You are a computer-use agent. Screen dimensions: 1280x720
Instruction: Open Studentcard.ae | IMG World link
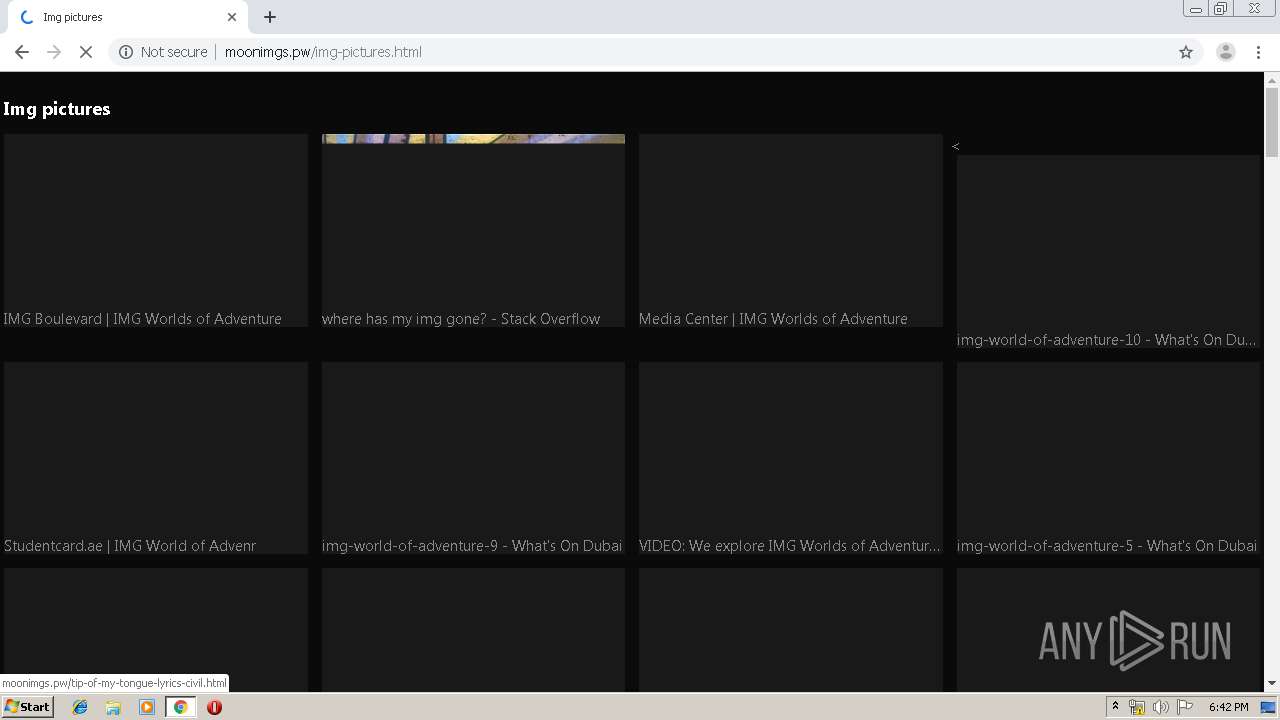130,546
